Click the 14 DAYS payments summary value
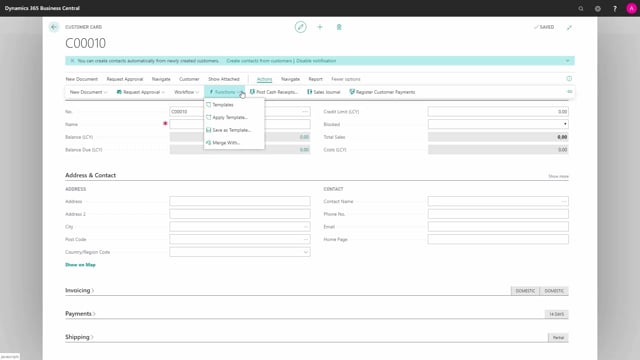Image resolution: width=640 pixels, height=360 pixels. click(x=556, y=314)
